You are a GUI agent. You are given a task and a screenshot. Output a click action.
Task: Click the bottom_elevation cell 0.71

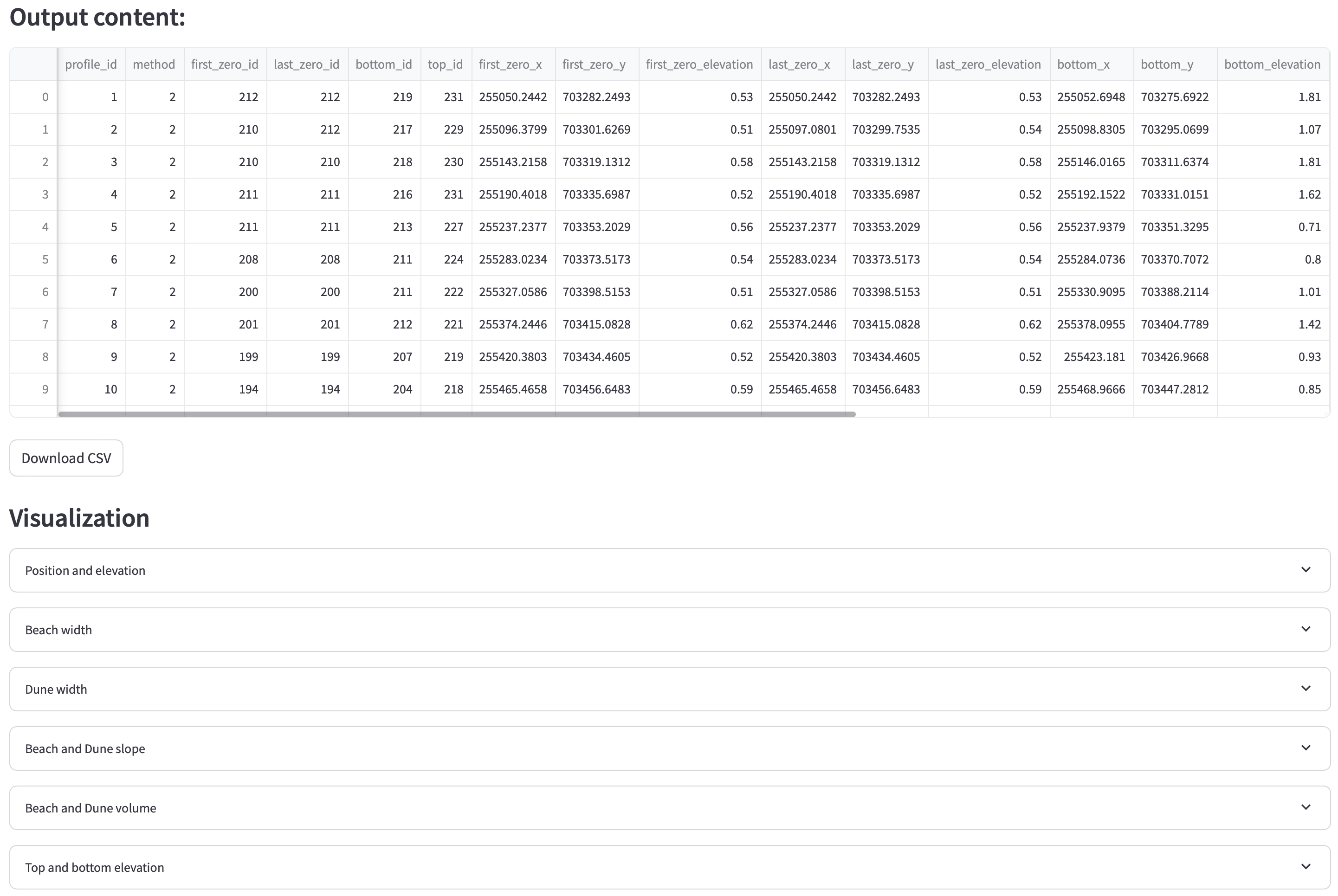click(1273, 227)
